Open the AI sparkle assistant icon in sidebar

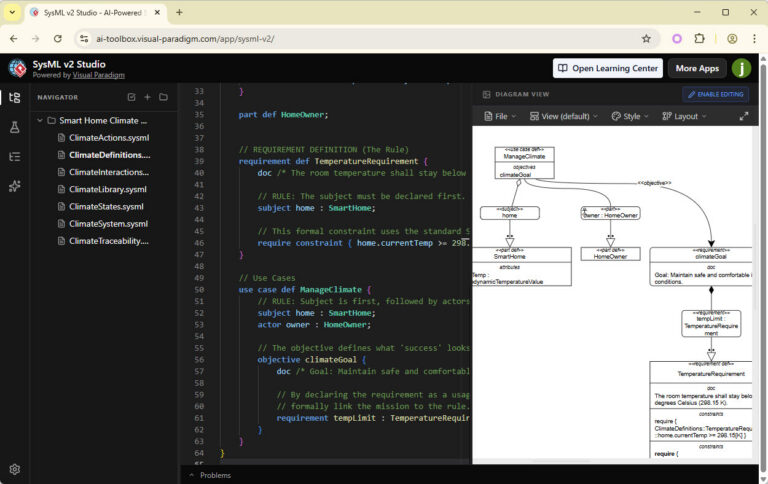[15, 186]
